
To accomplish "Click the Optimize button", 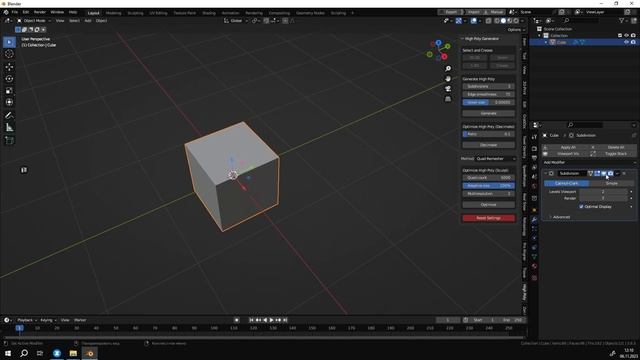I will click(489, 205).
